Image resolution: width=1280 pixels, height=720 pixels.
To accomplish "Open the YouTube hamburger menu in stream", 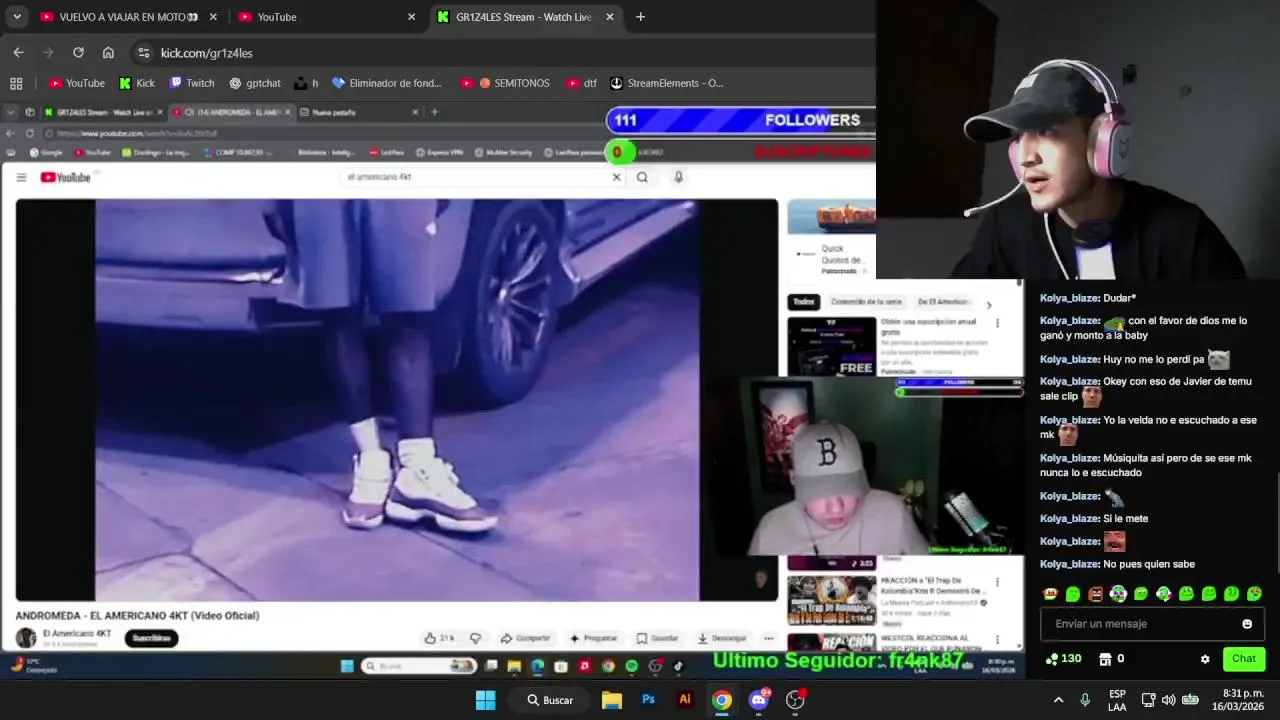I will 21,177.
